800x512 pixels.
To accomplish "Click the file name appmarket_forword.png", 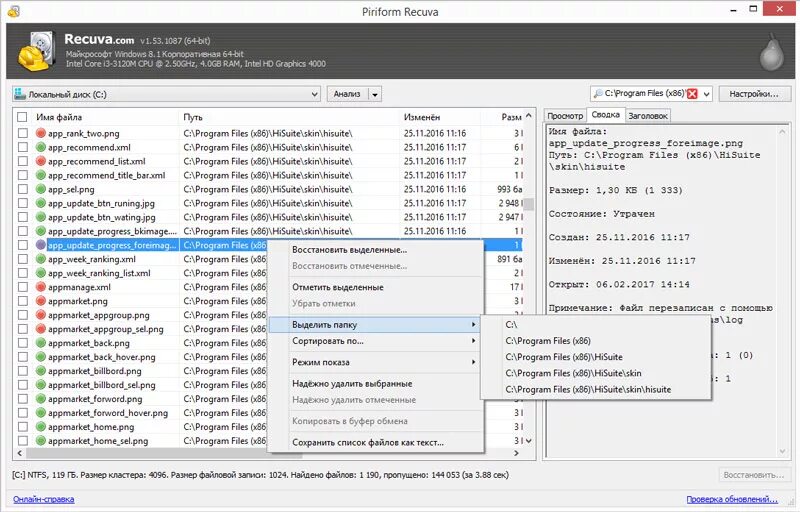I will point(95,399).
